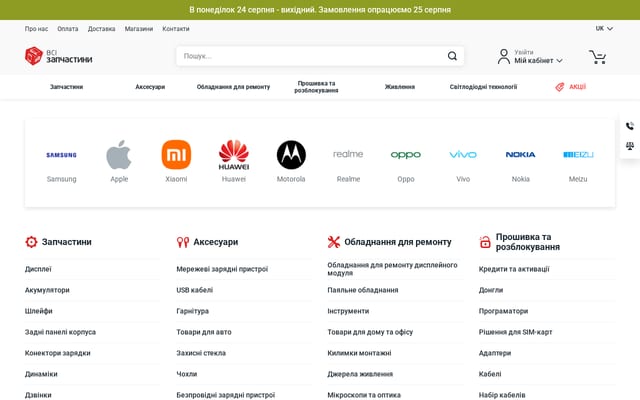Select the Huawei brand logo
The height and width of the screenshot is (400, 640).
[234, 155]
